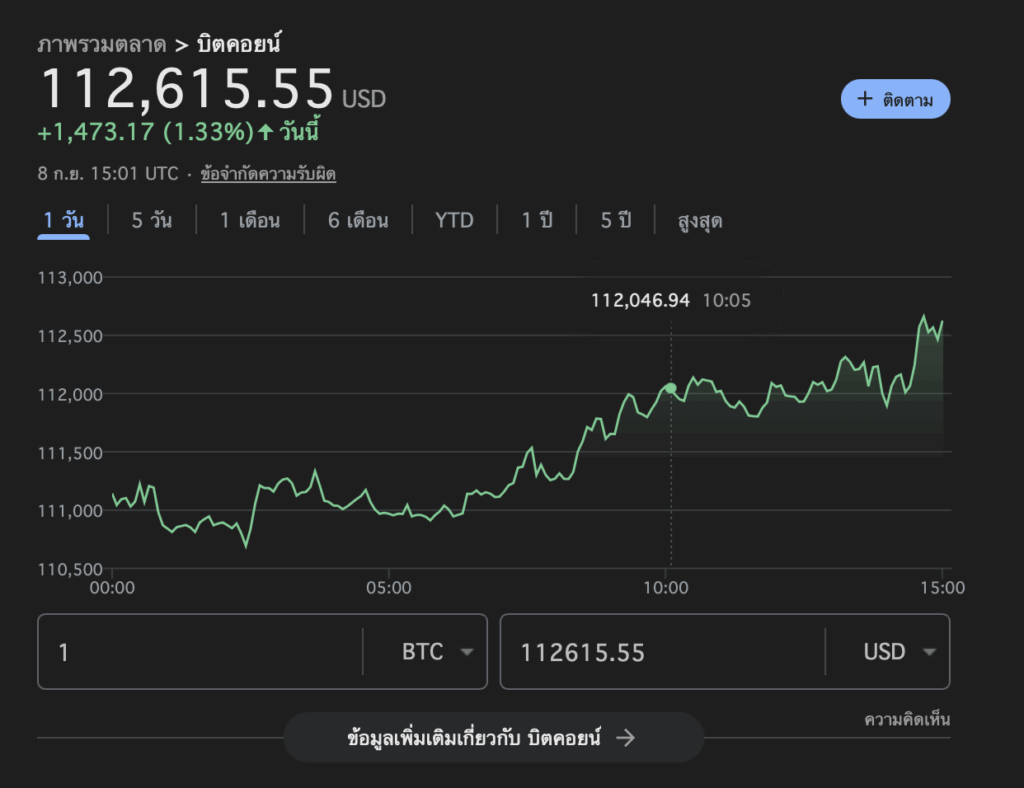Image resolution: width=1024 pixels, height=788 pixels.
Task: Open the BTC currency dropdown arrow
Action: click(x=466, y=652)
